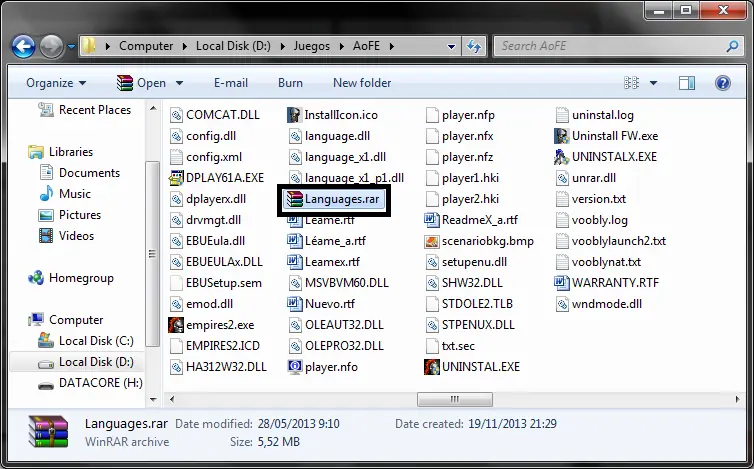Click the navigation pane scroll up arrow
The width and height of the screenshot is (754, 469).
point(153,108)
